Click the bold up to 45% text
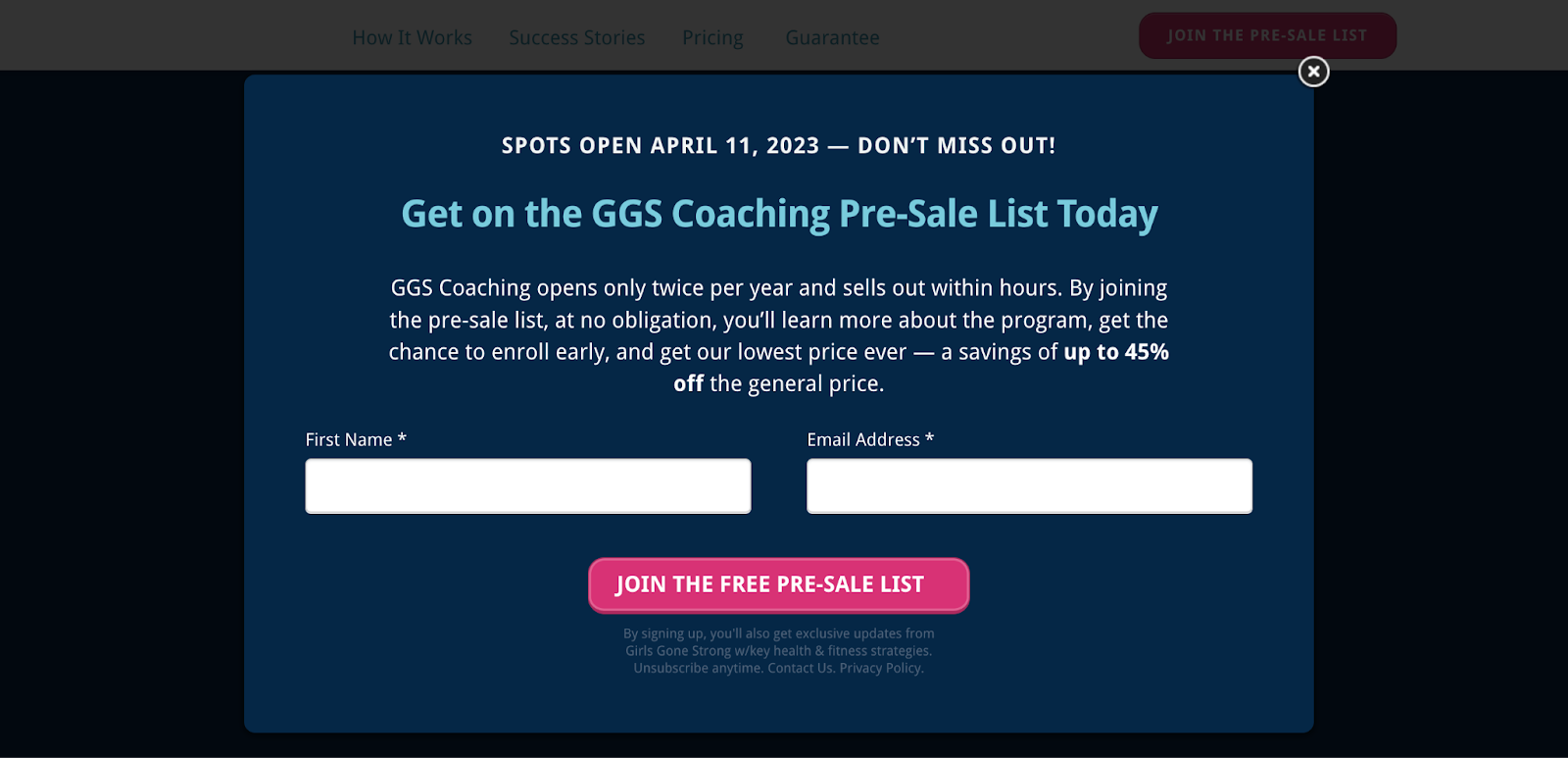Screen dimensions: 1568x758 tap(1116, 352)
